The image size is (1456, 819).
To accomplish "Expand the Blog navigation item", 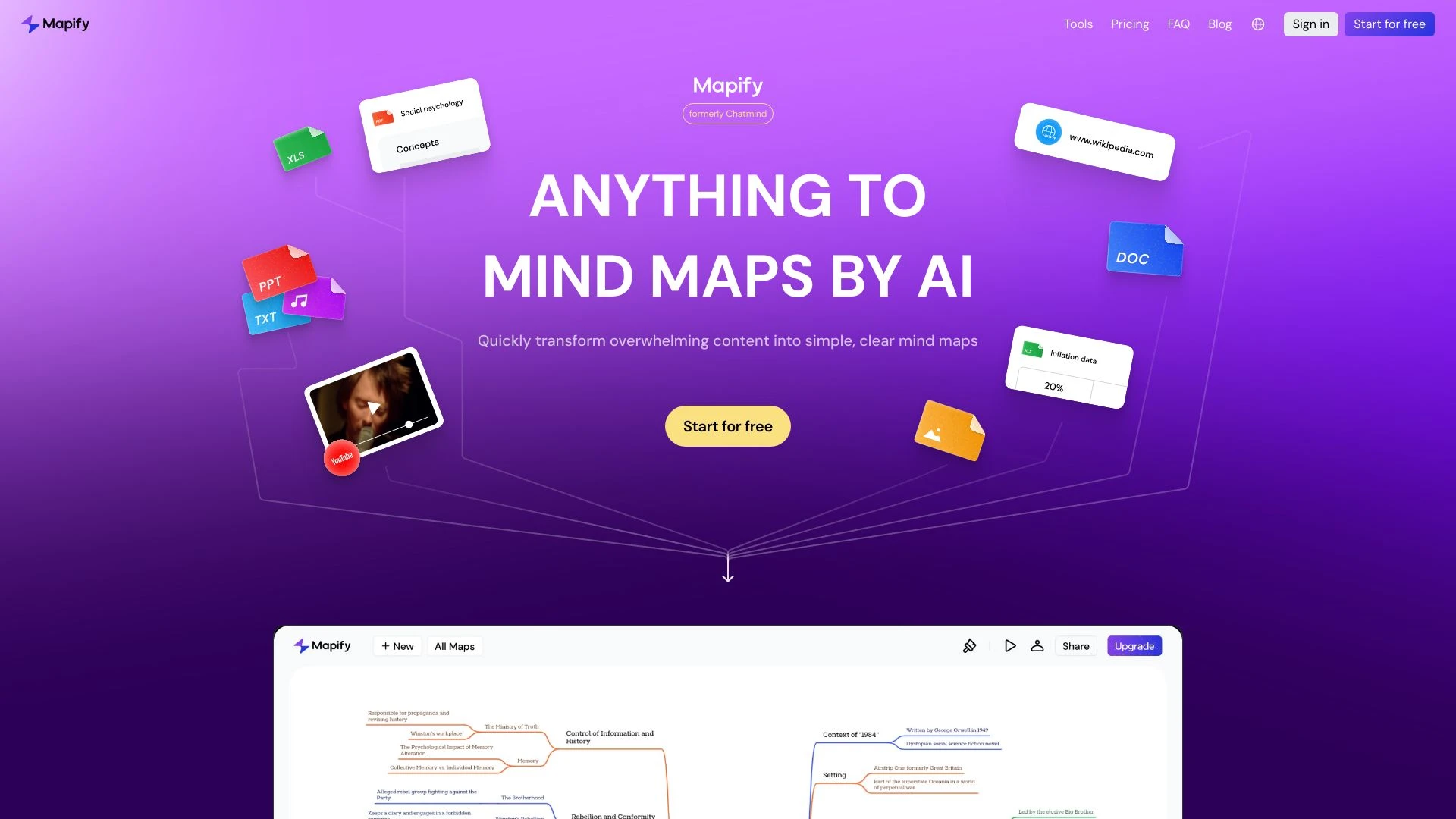I will [1219, 24].
